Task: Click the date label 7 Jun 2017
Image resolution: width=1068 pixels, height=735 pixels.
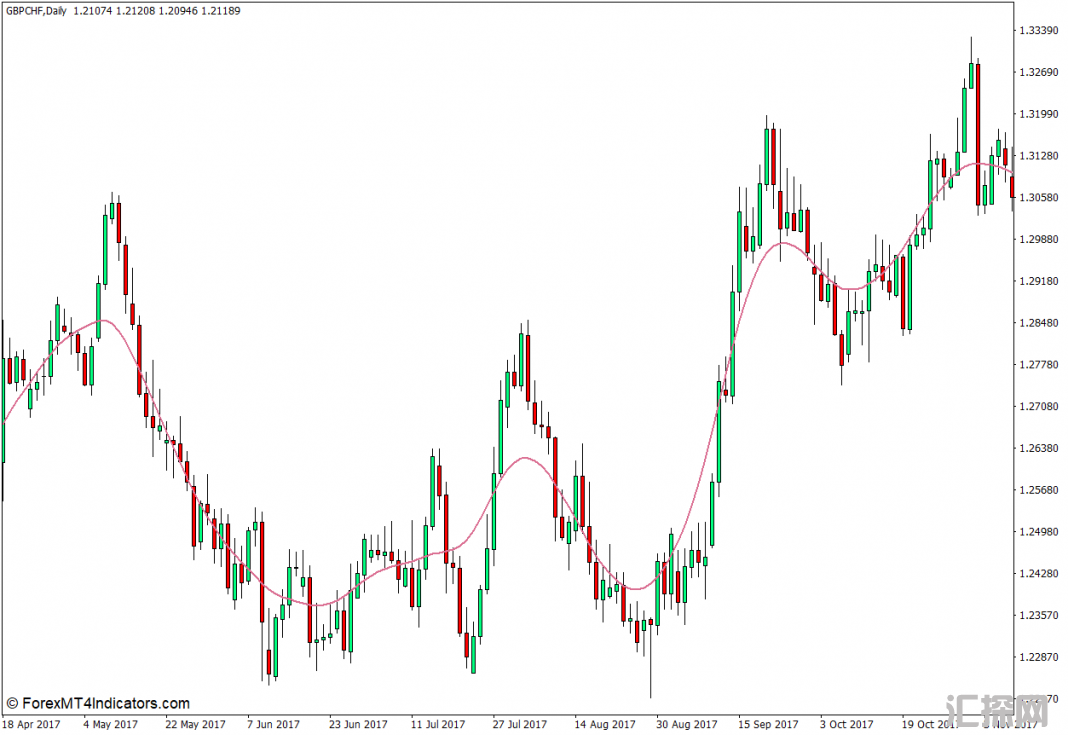Action: (273, 724)
